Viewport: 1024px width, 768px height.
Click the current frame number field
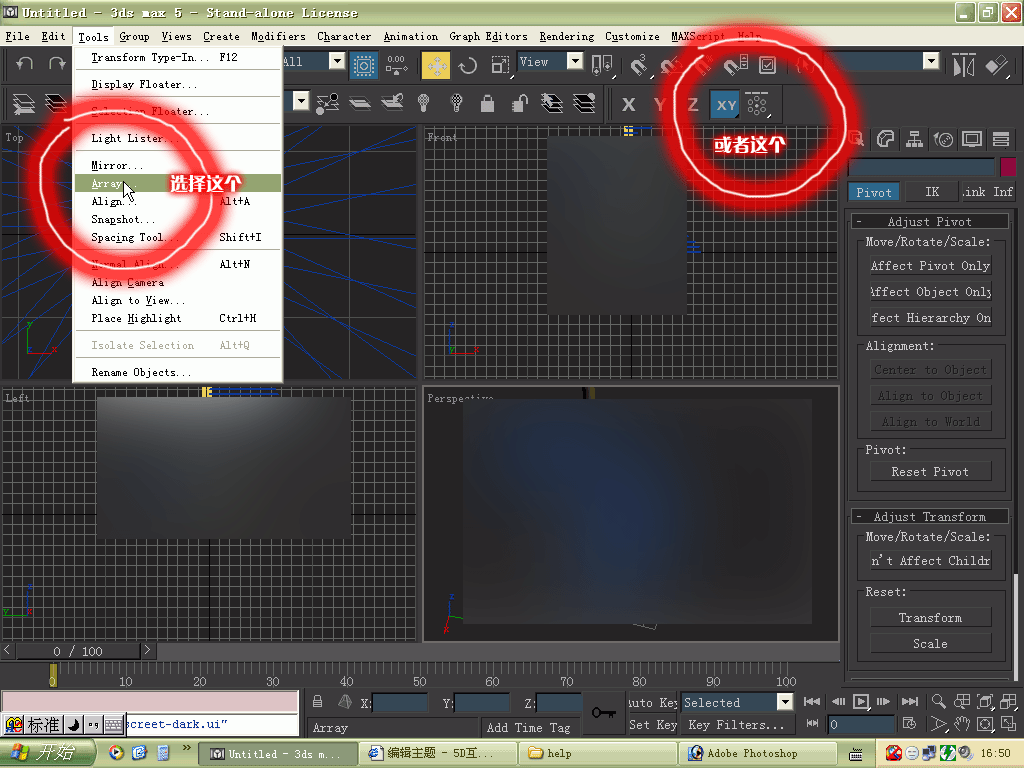point(861,724)
